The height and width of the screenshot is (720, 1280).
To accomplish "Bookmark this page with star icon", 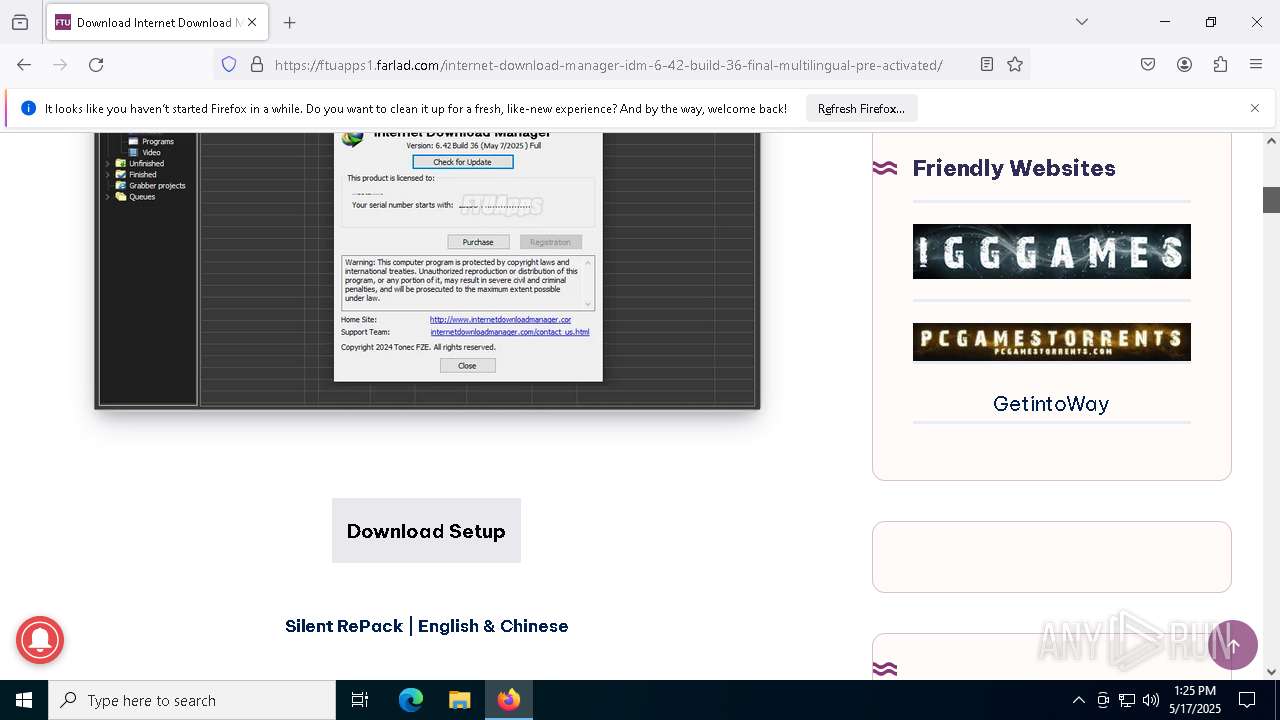I will coord(1015,64).
